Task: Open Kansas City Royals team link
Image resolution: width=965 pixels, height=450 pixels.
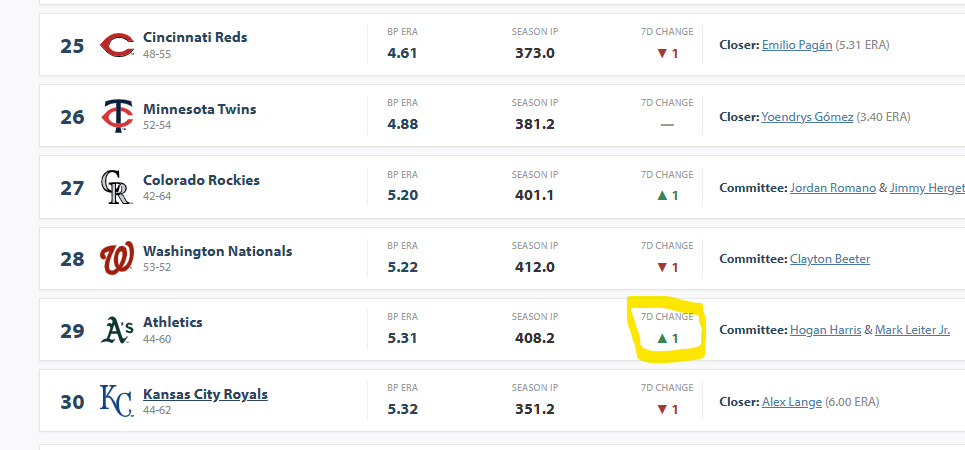Action: point(206,394)
